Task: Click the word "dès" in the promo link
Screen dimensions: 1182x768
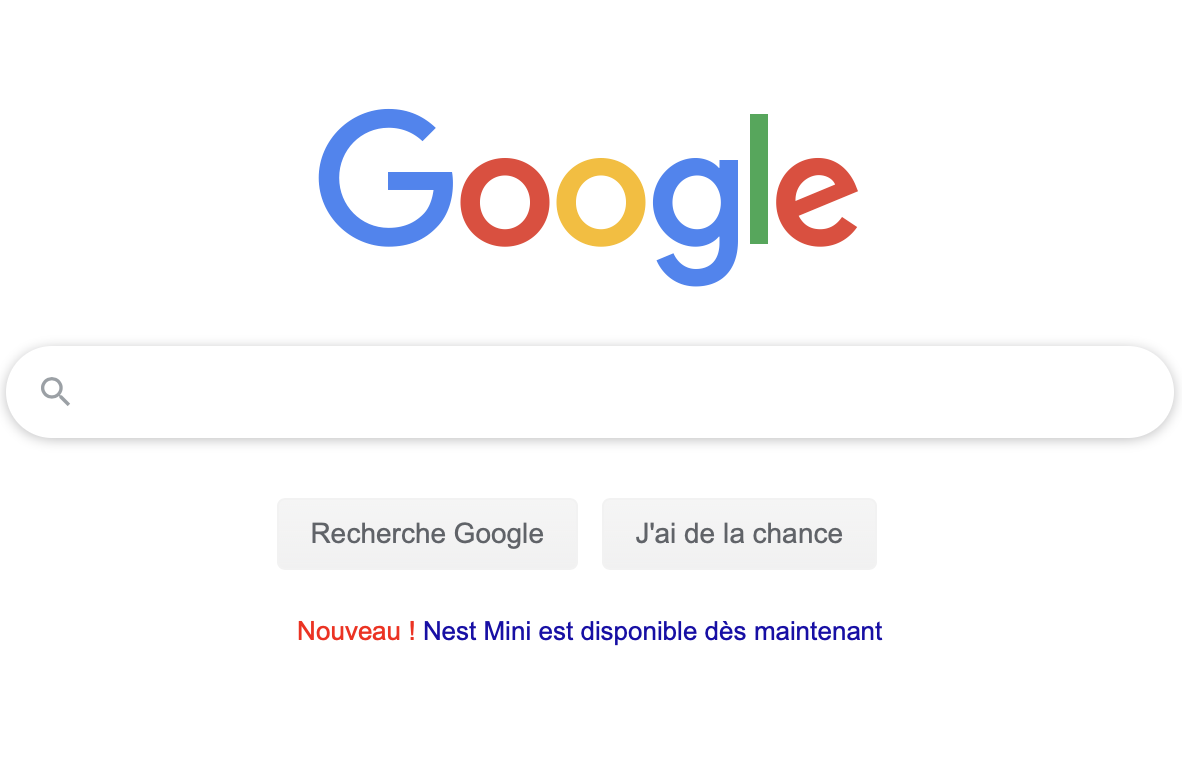Action: coord(724,632)
